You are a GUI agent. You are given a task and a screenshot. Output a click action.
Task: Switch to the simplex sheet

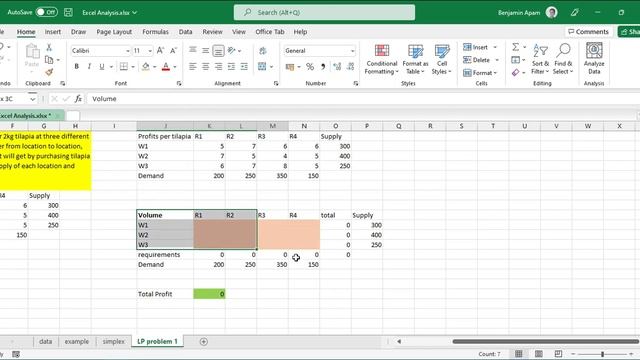point(113,341)
